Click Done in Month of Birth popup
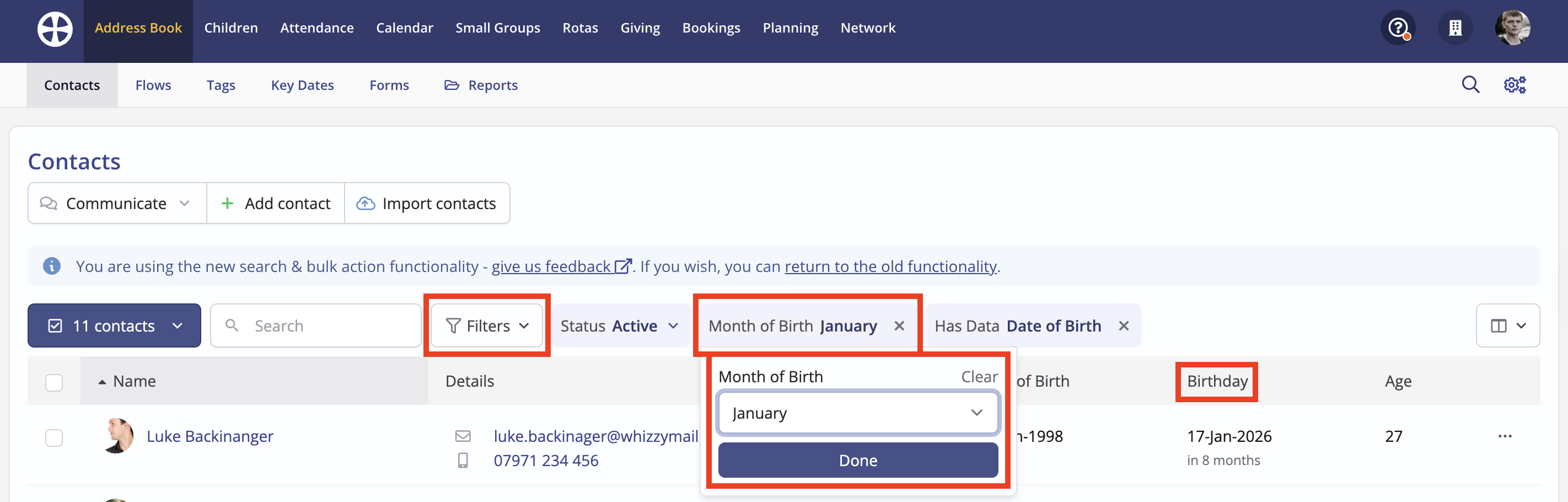The height and width of the screenshot is (502, 1568). pyautogui.click(x=858, y=461)
